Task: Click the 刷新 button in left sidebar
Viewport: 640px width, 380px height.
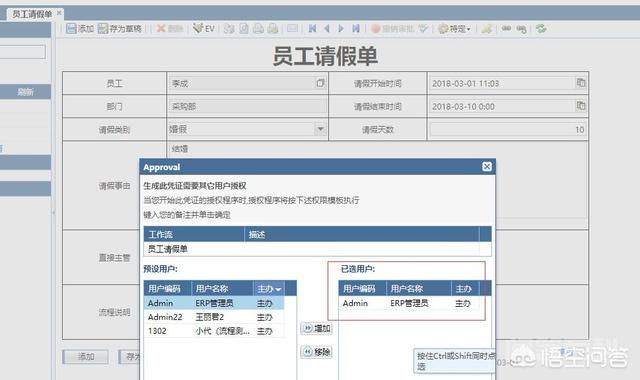Action: [25, 92]
